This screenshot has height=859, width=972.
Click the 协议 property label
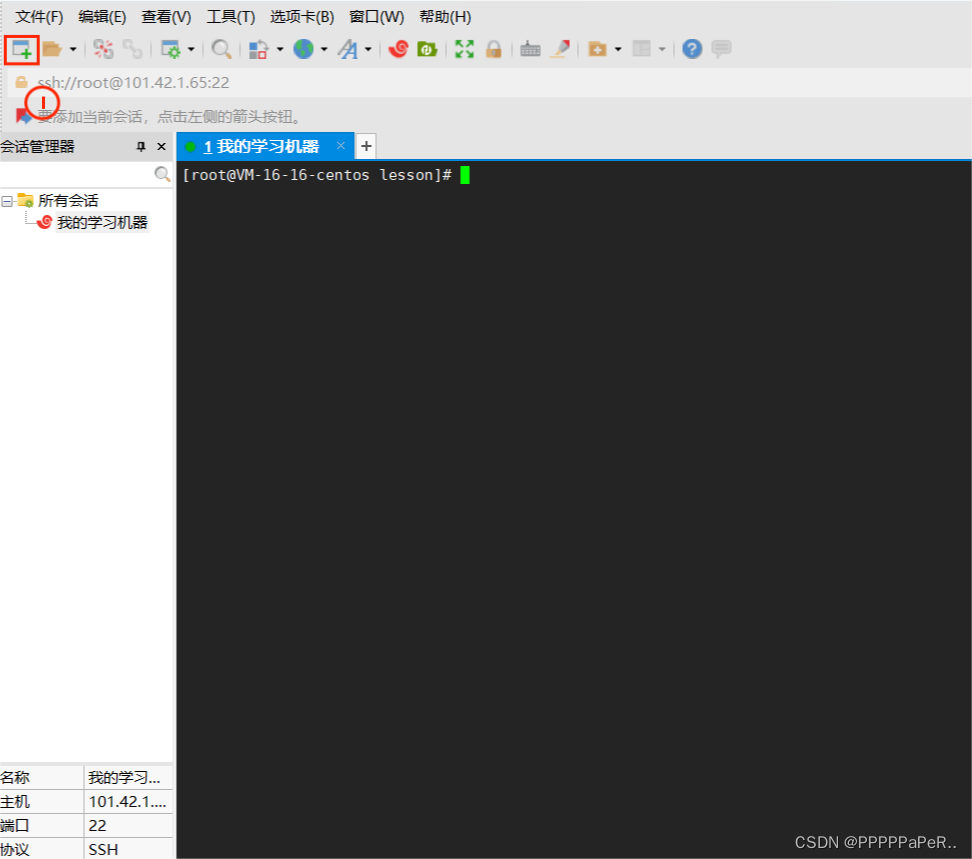(15, 850)
